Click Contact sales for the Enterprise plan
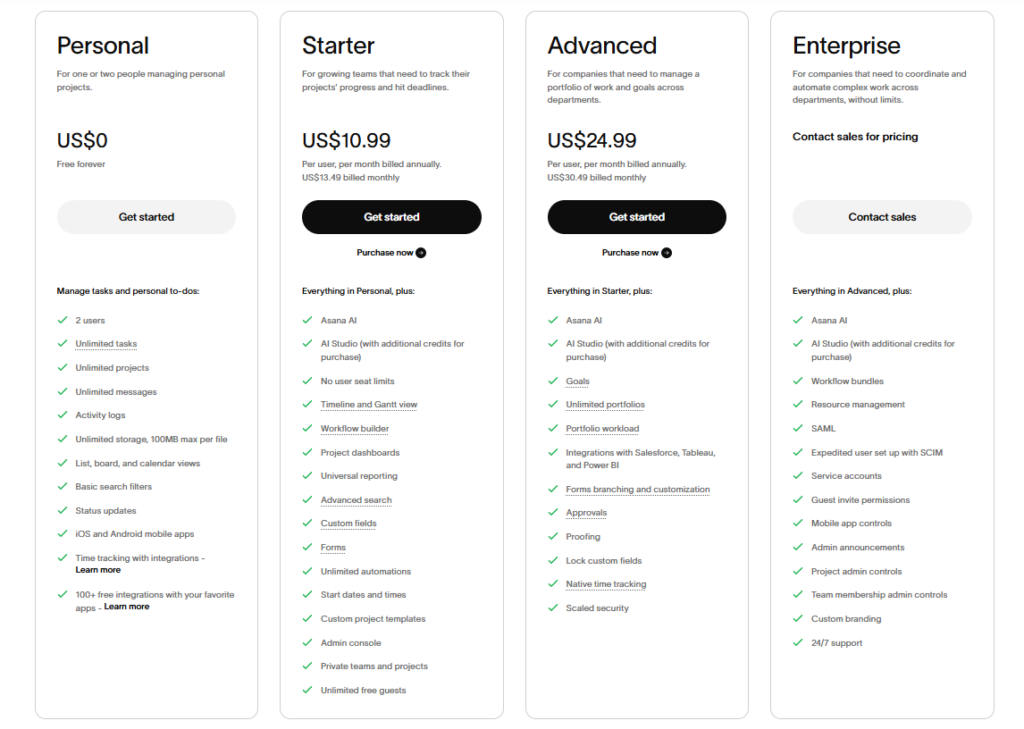Screen dimensions: 1024x729 tap(881, 217)
